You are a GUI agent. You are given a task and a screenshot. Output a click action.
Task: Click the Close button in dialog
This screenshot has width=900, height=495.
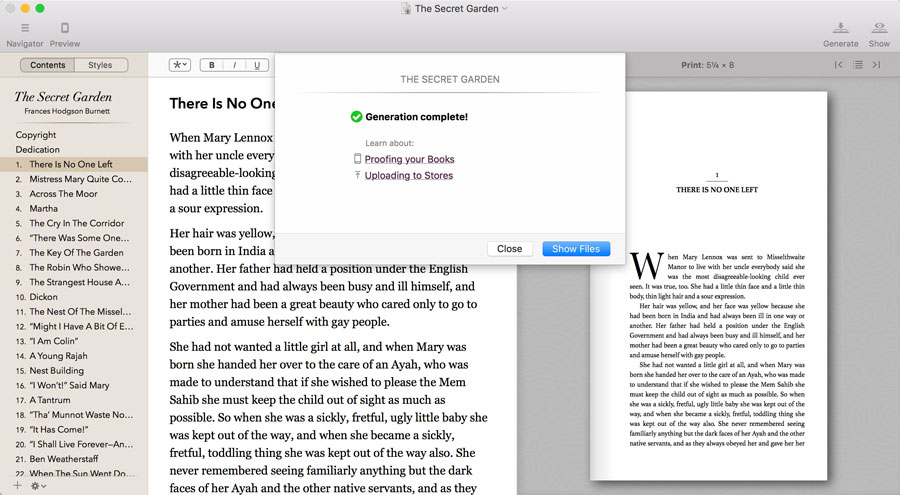(510, 249)
